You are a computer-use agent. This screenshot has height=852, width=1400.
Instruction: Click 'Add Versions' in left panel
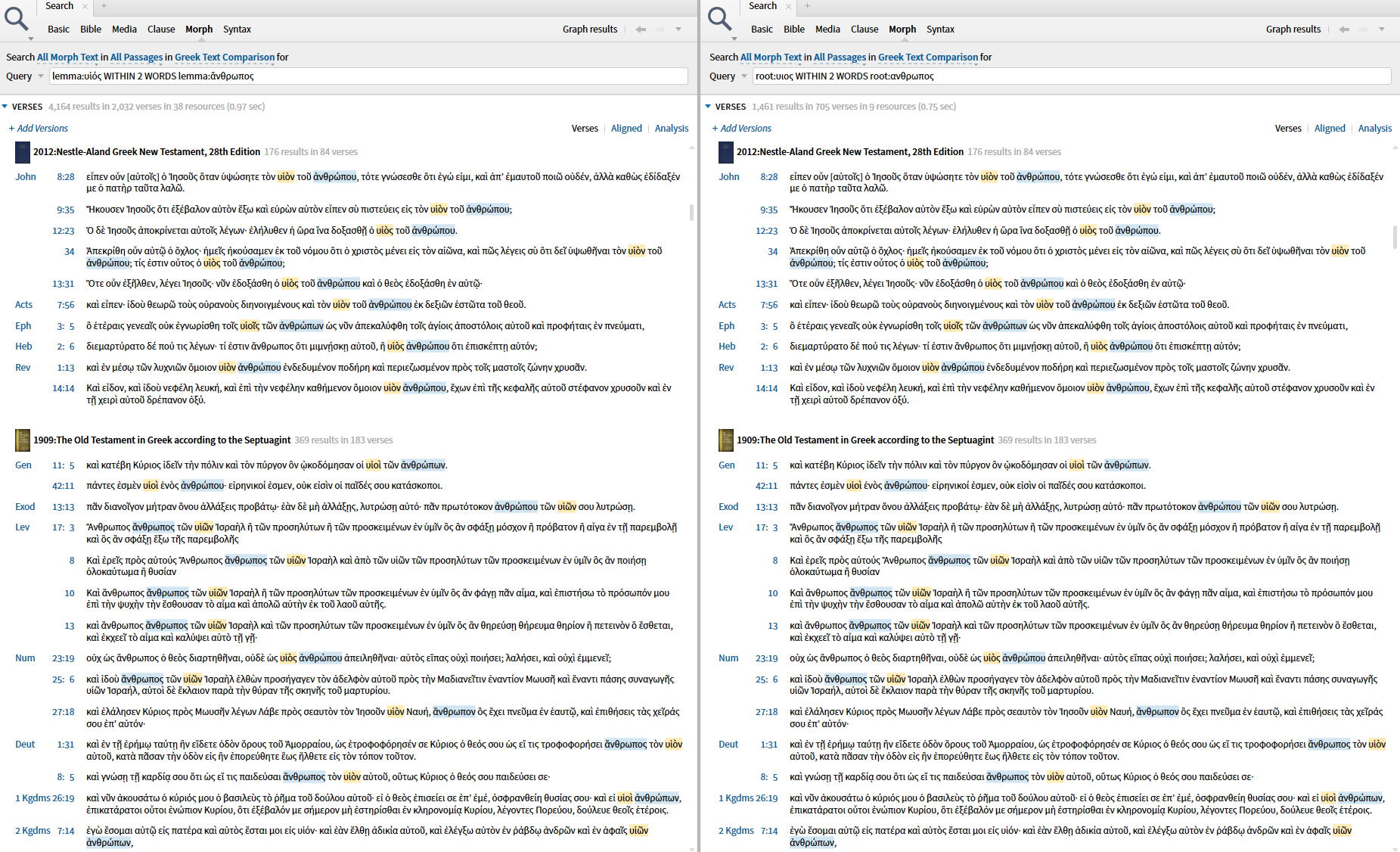39,129
